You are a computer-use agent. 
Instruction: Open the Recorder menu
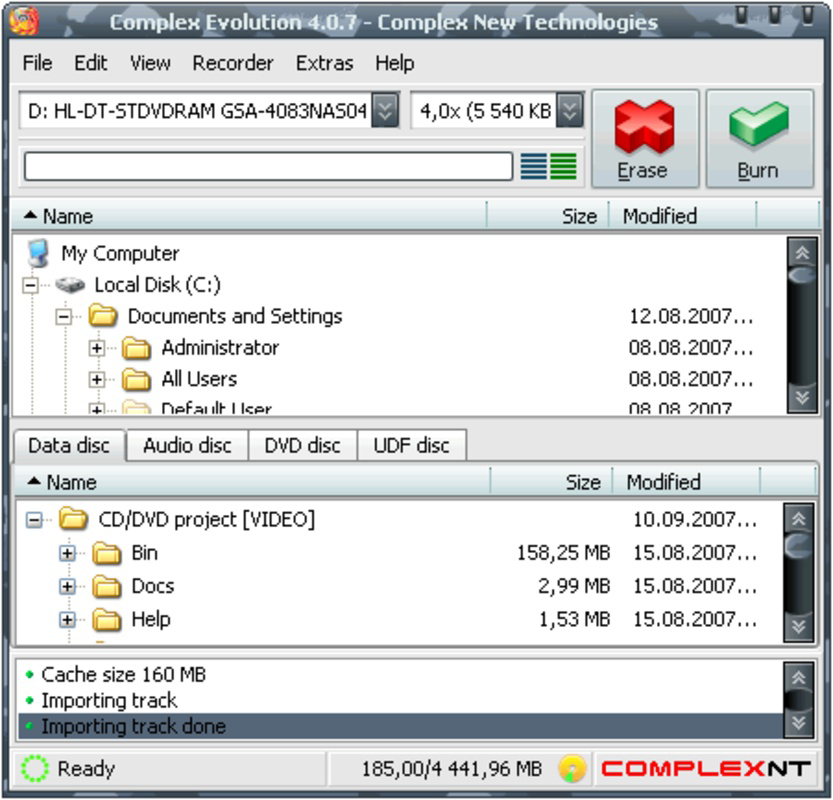point(233,63)
